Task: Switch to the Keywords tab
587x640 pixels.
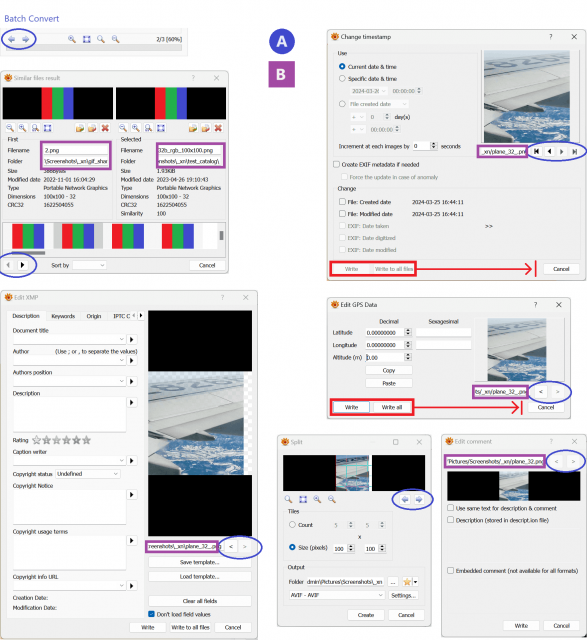Action: click(x=63, y=316)
